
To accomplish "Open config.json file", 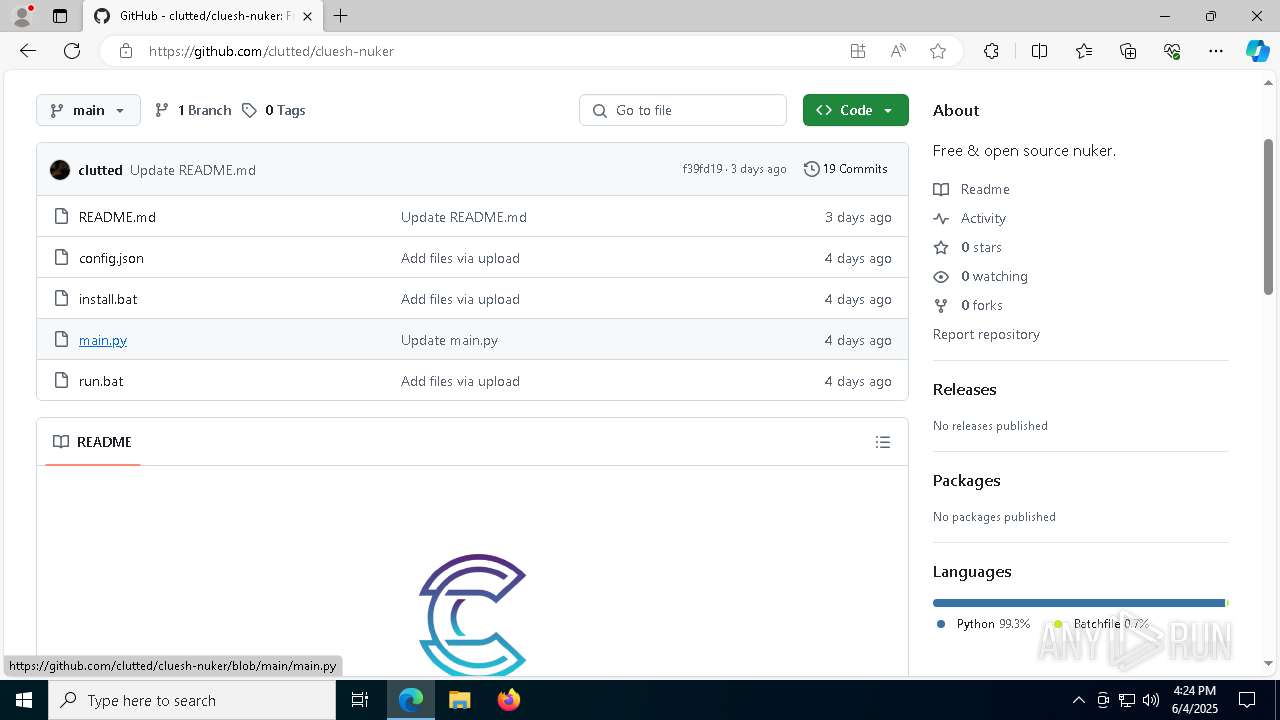I will click(111, 258).
